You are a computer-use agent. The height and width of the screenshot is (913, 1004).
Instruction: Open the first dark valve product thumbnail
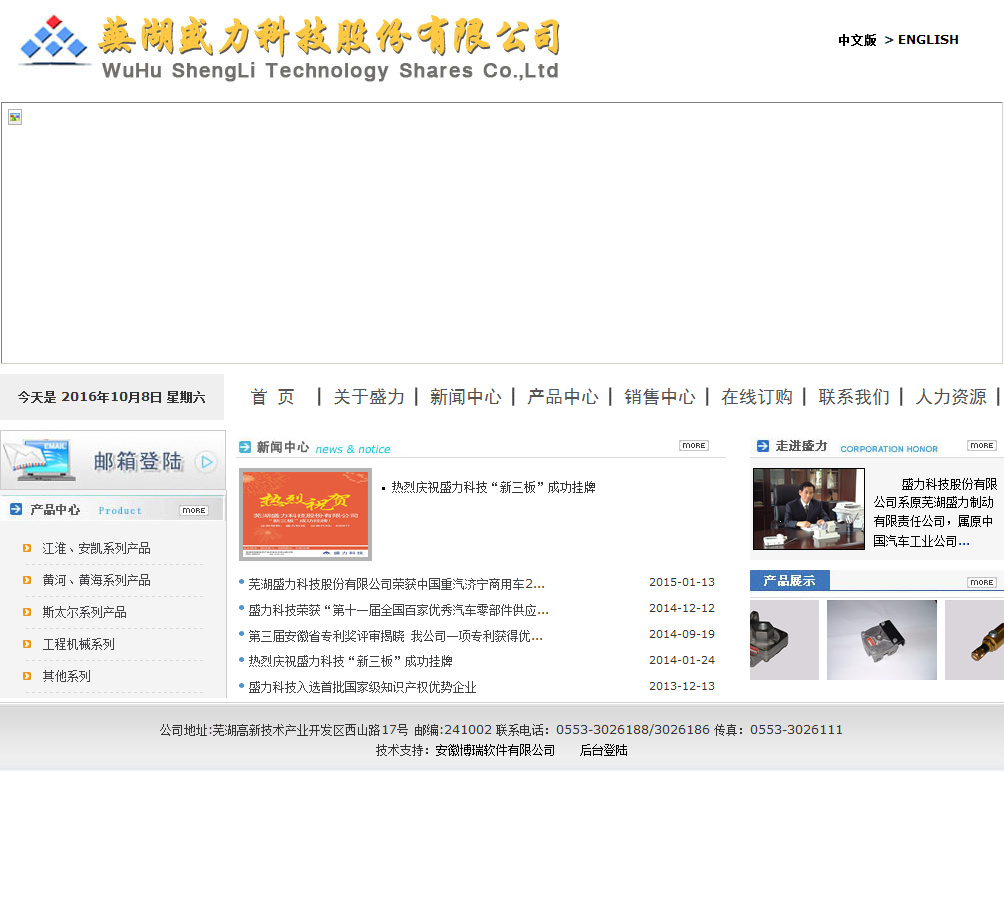tap(784, 640)
